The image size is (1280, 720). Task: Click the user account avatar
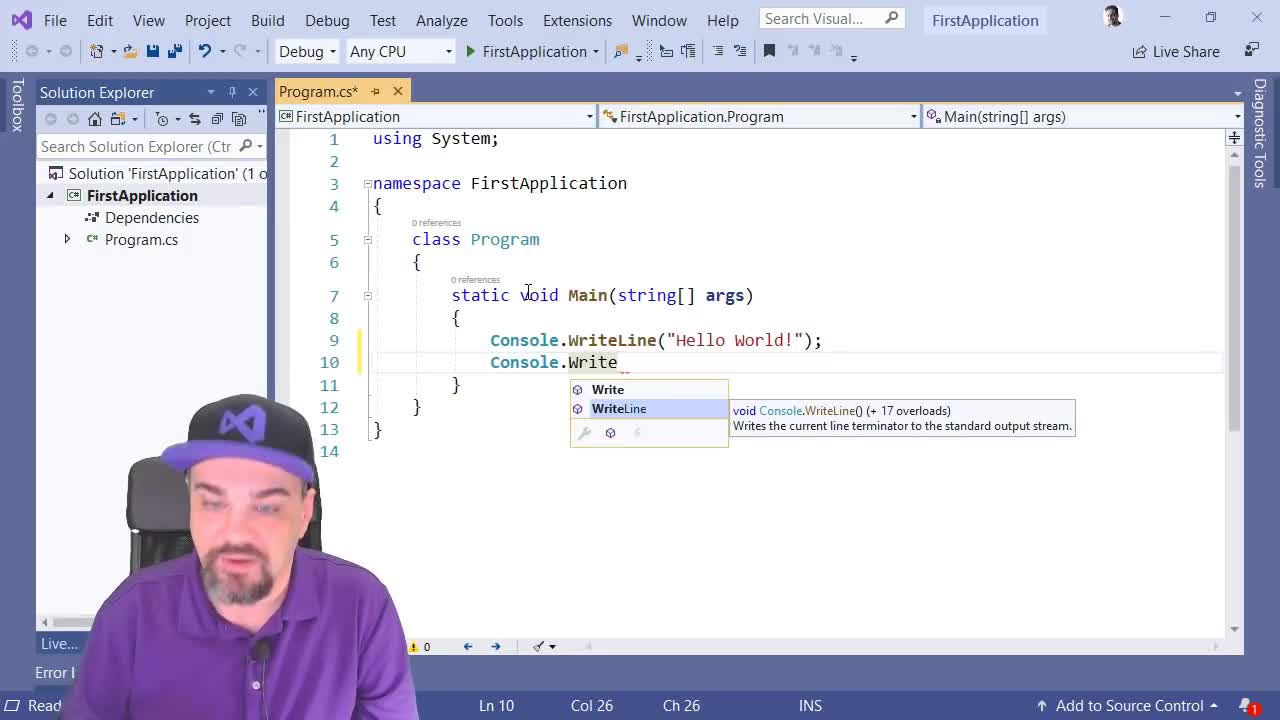tap(1113, 17)
